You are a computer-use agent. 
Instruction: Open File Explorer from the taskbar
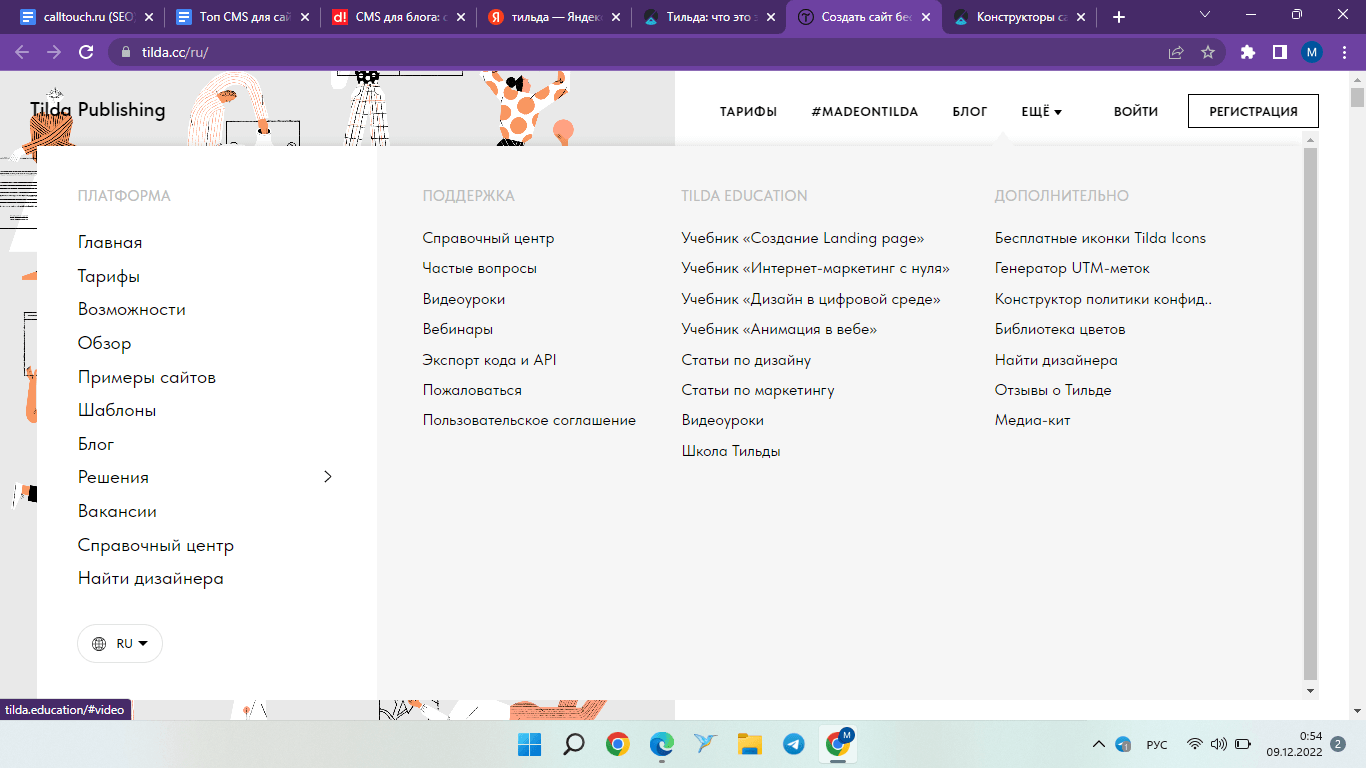coord(750,744)
